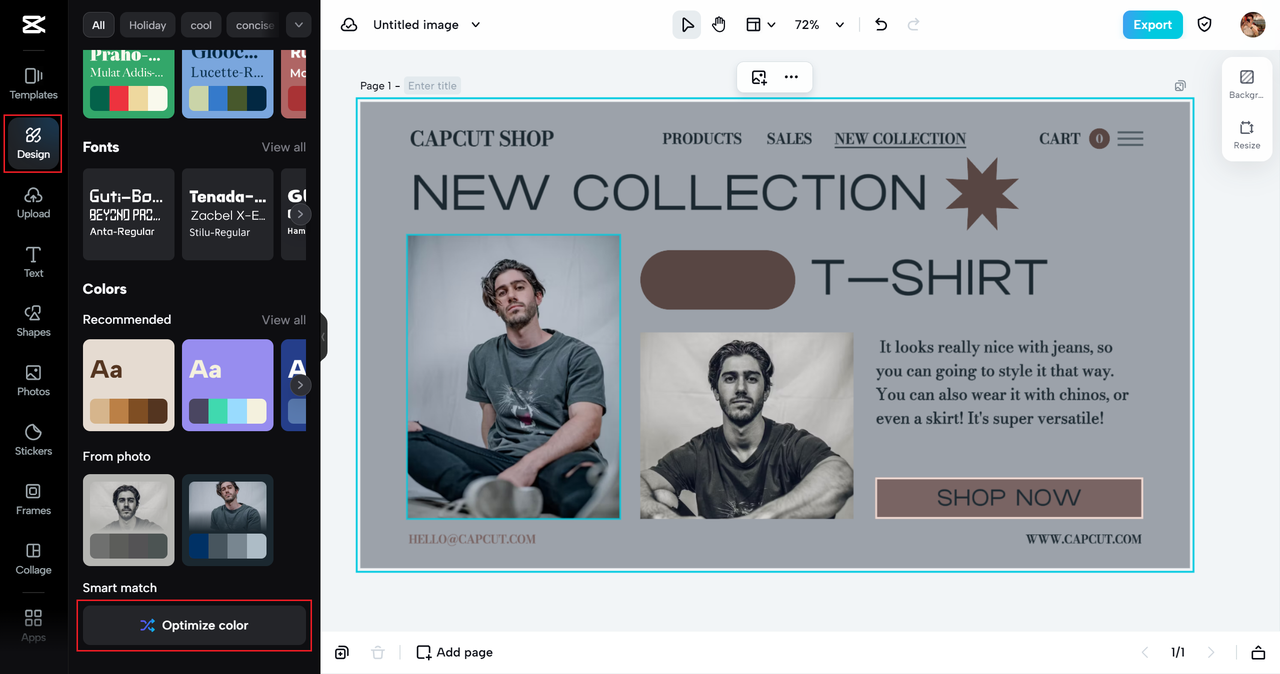Apply the Glooc Lucette blue theme card
Image resolution: width=1280 pixels, height=674 pixels.
[227, 84]
